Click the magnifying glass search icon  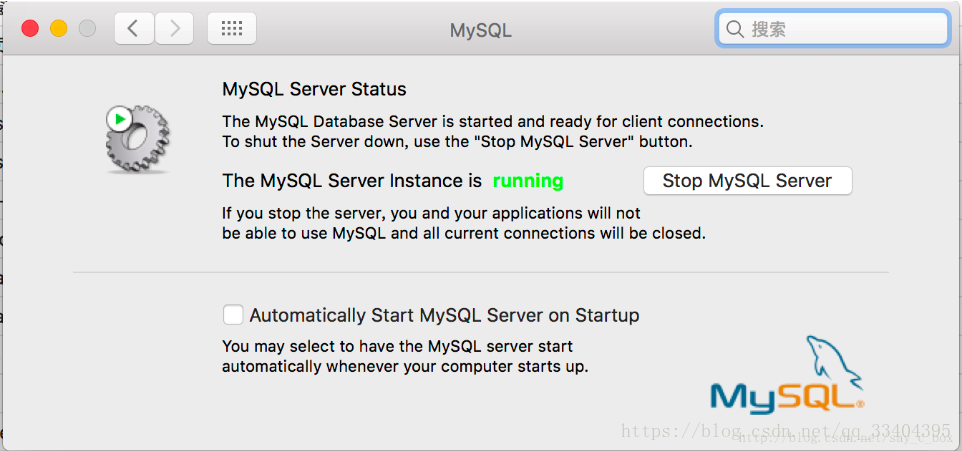tap(736, 29)
